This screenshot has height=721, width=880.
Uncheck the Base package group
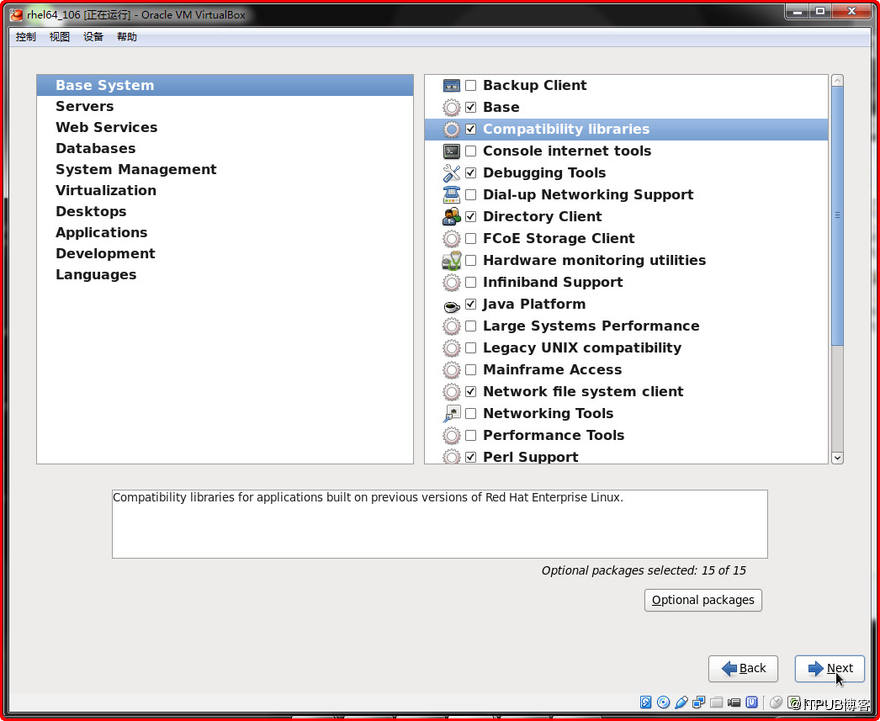[x=471, y=107]
